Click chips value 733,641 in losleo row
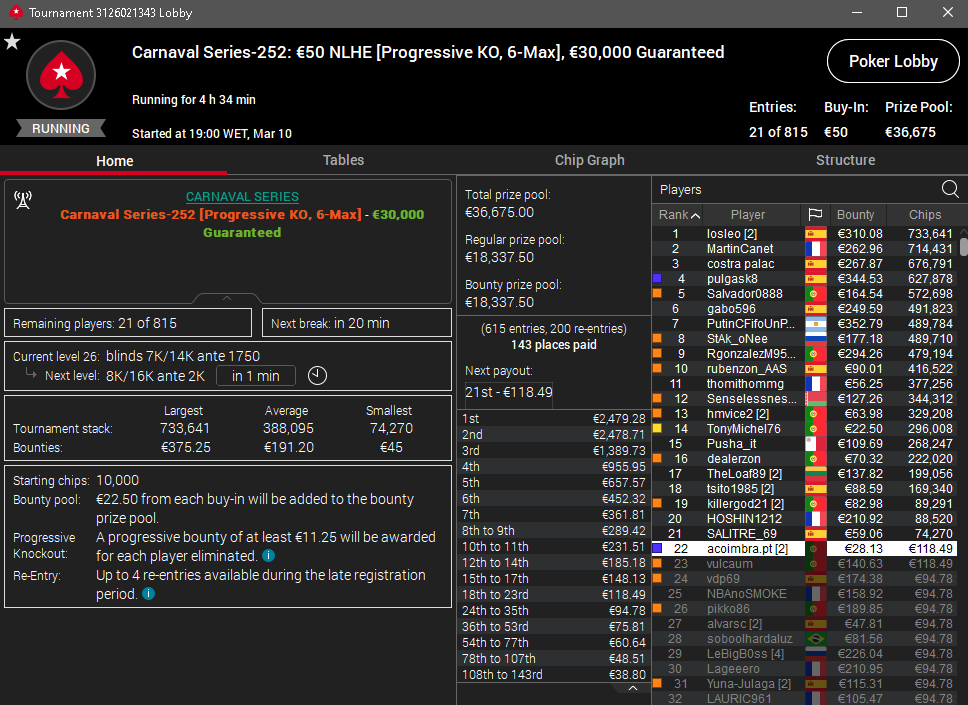The width and height of the screenshot is (968, 705). [930, 234]
